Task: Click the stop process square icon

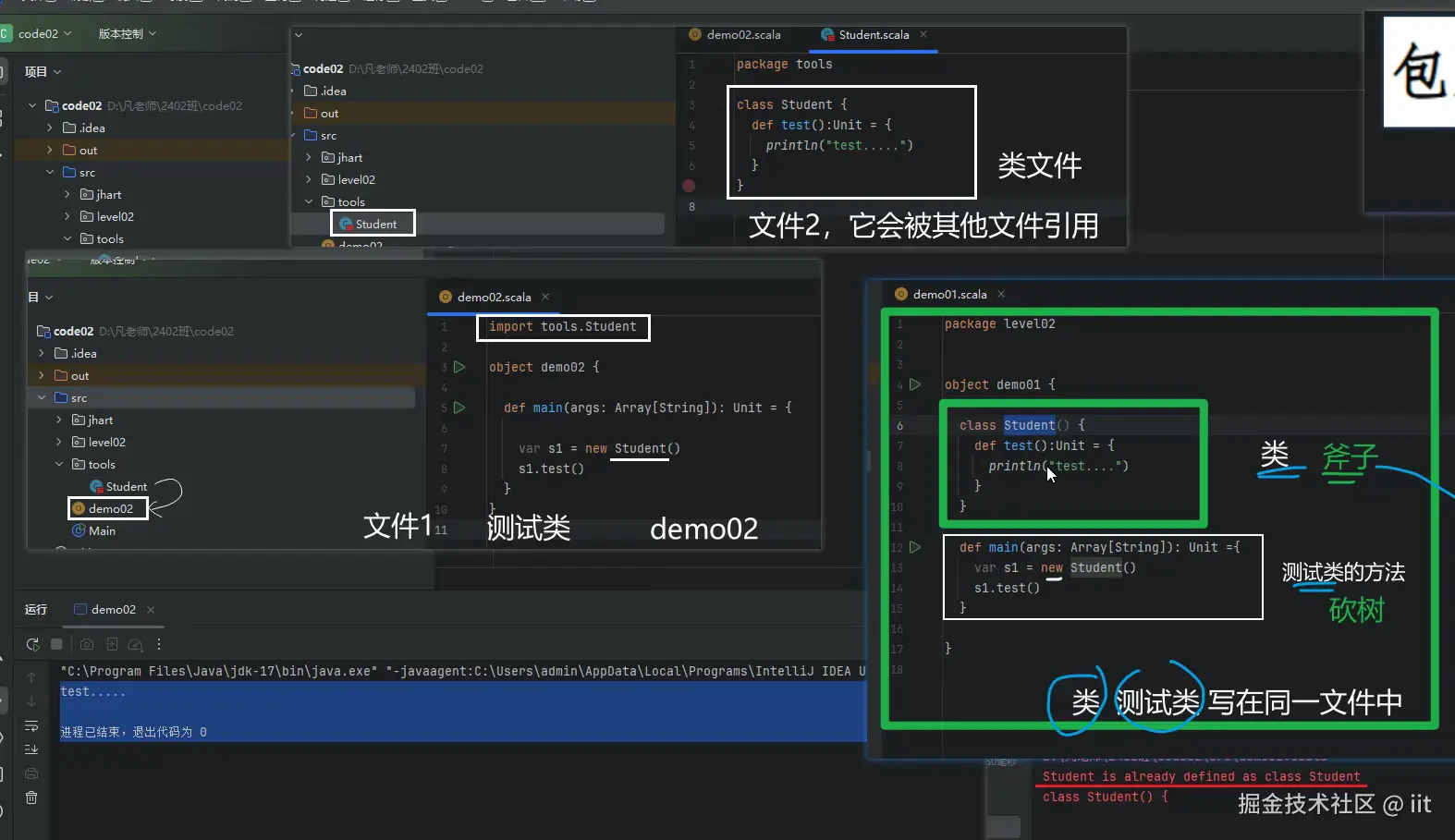Action: (56, 644)
